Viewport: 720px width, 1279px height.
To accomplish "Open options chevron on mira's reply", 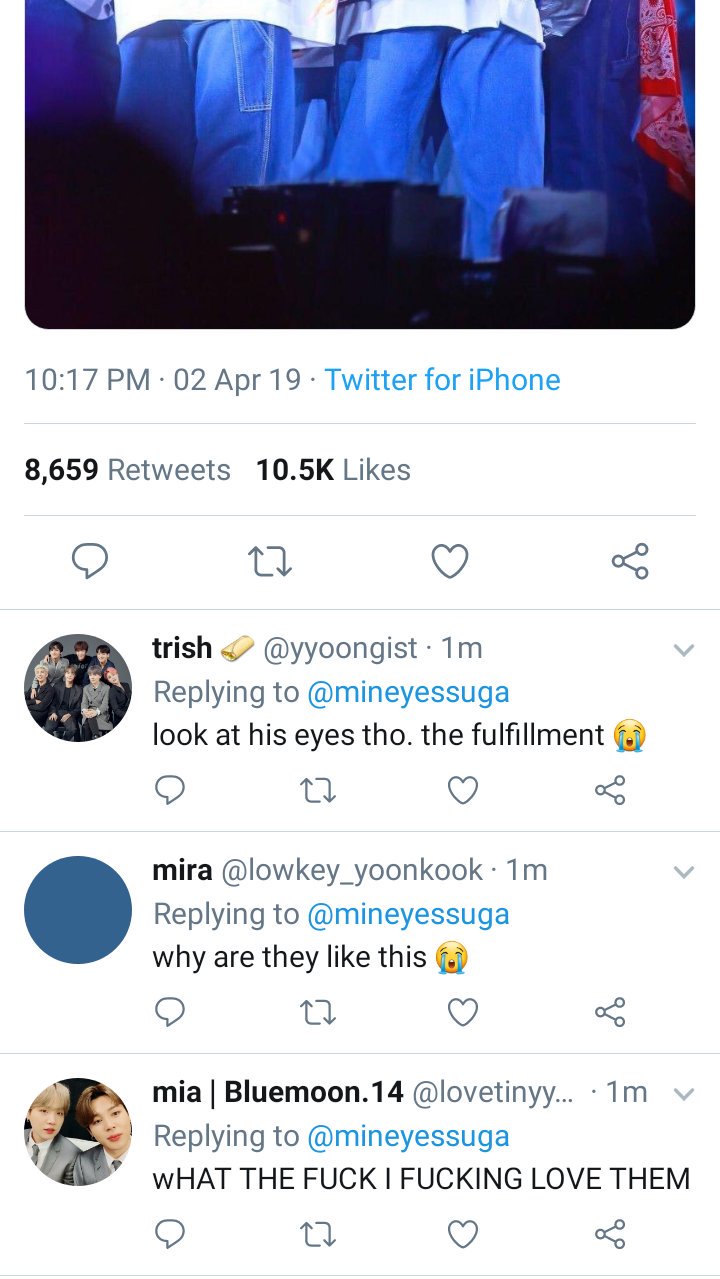I will click(684, 872).
